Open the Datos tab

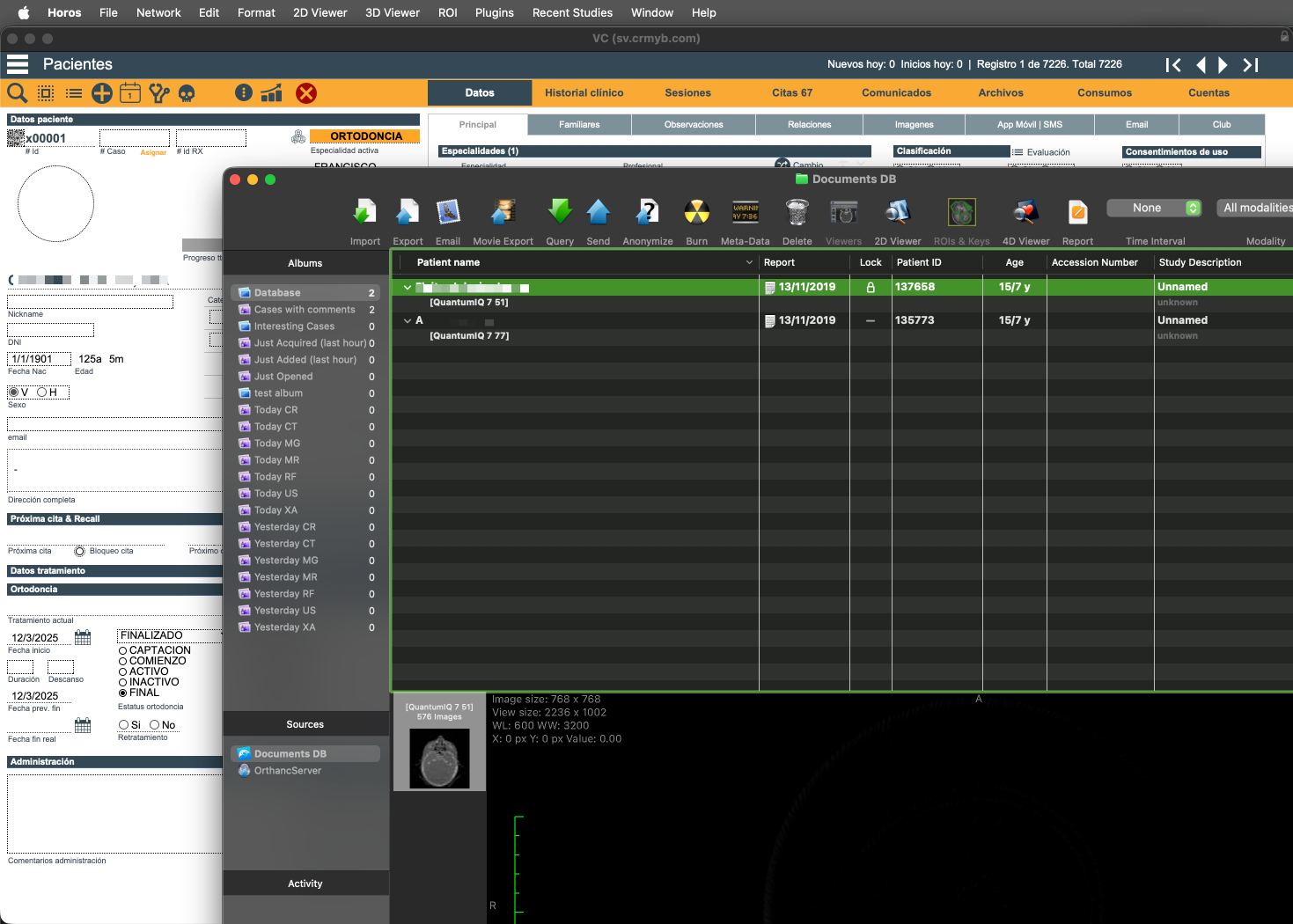click(x=480, y=92)
